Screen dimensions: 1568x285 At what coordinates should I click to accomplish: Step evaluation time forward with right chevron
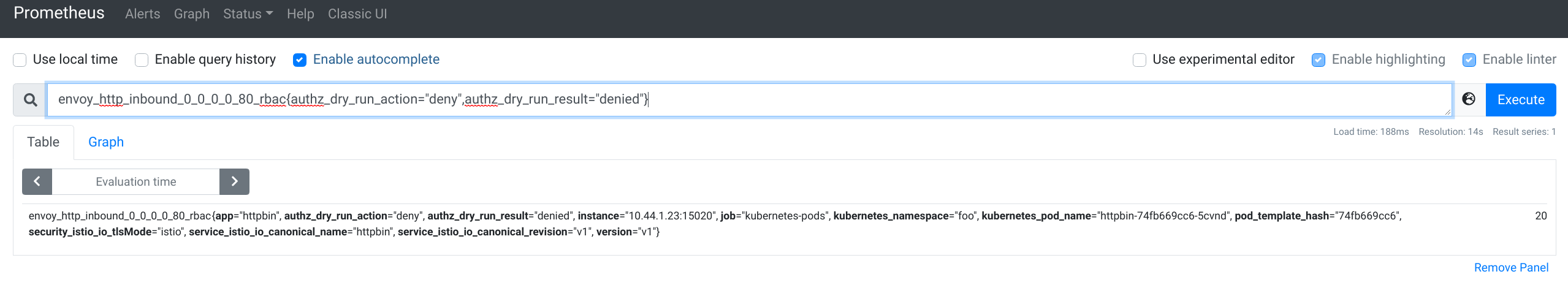click(234, 181)
